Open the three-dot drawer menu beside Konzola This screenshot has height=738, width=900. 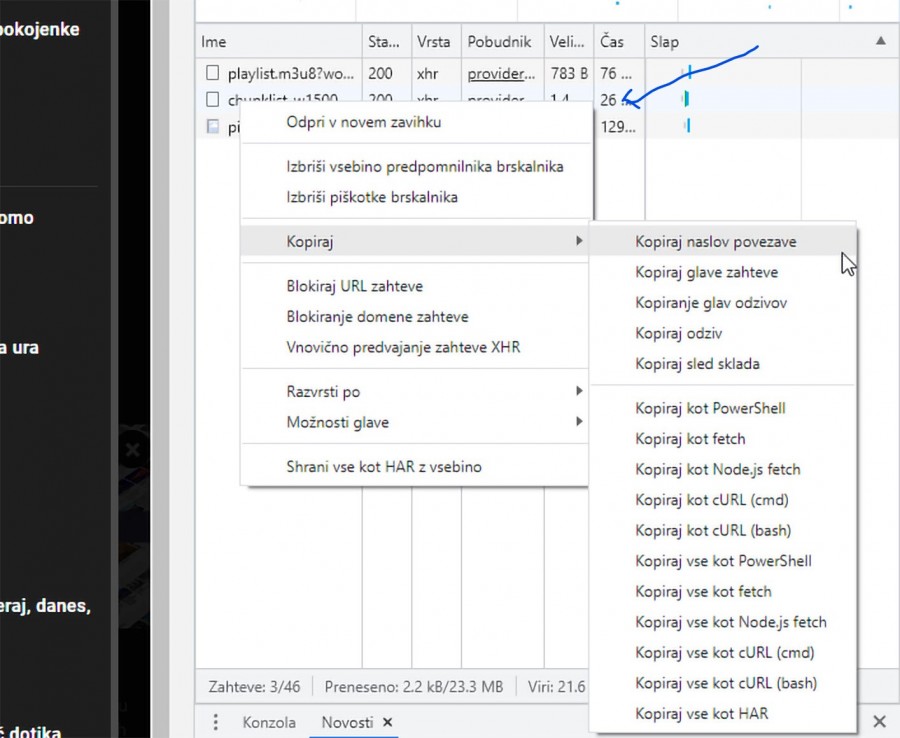215,722
